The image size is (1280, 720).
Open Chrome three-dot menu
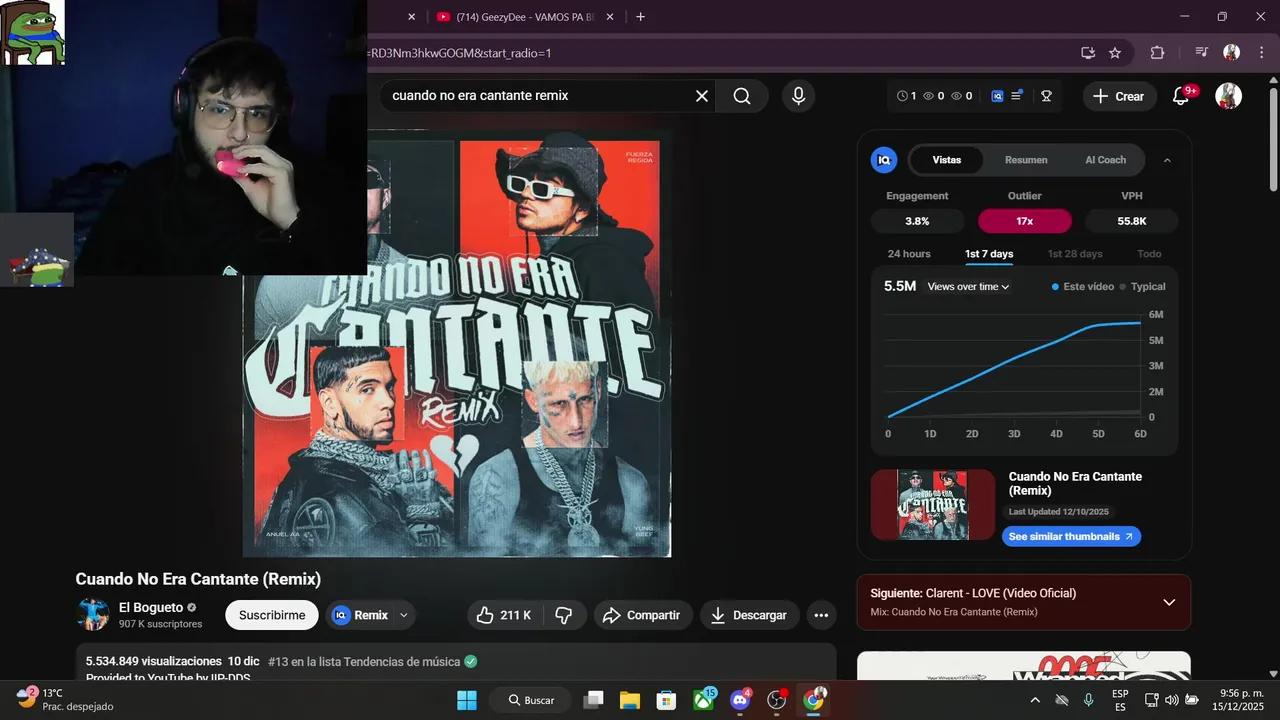tap(1260, 53)
